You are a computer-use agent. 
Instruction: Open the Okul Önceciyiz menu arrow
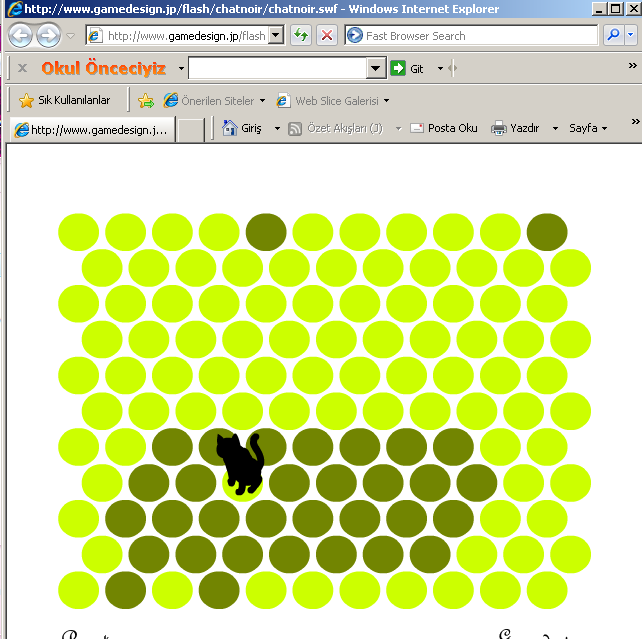[x=181, y=69]
